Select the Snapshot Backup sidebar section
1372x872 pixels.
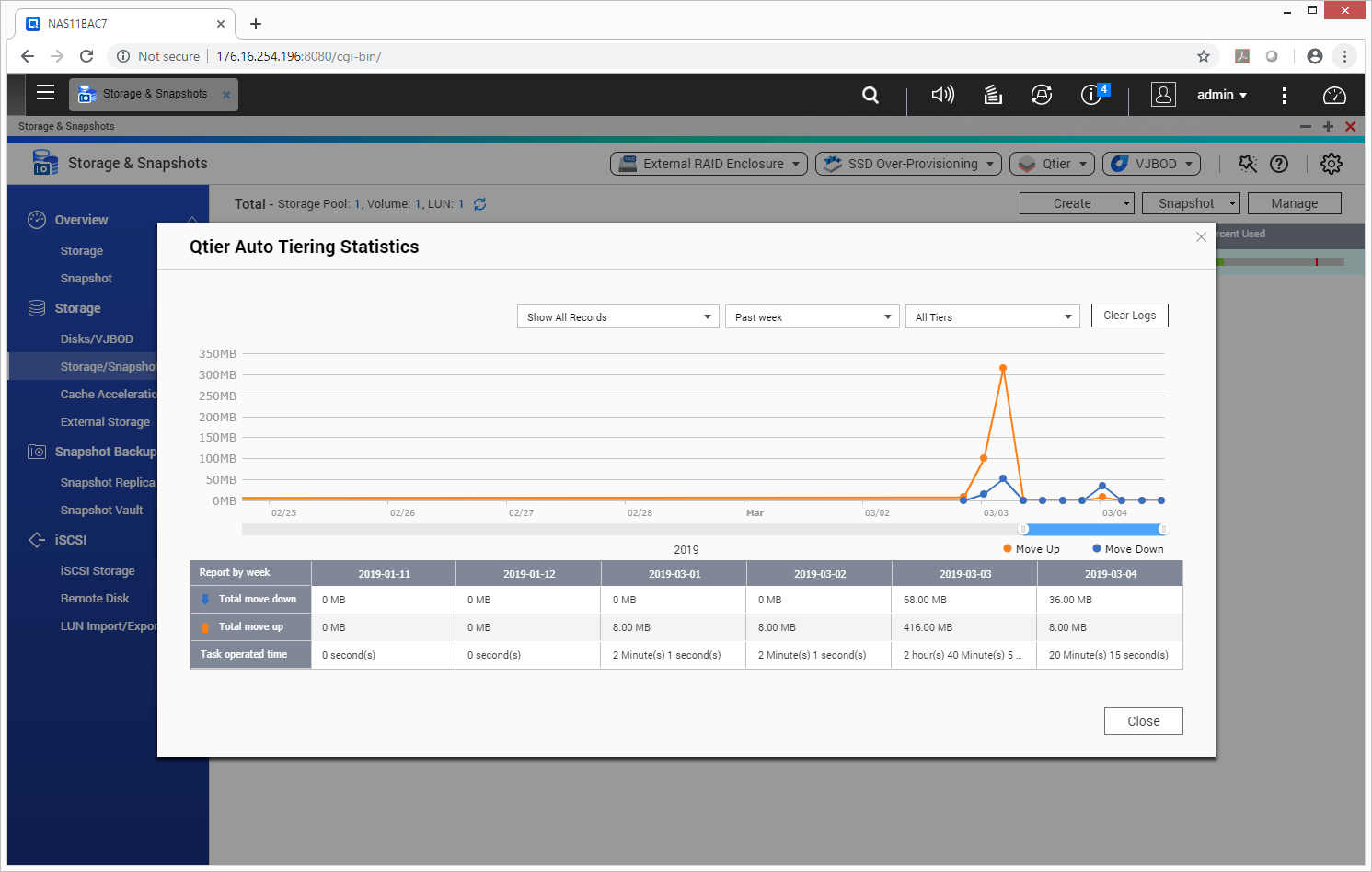click(x=105, y=452)
